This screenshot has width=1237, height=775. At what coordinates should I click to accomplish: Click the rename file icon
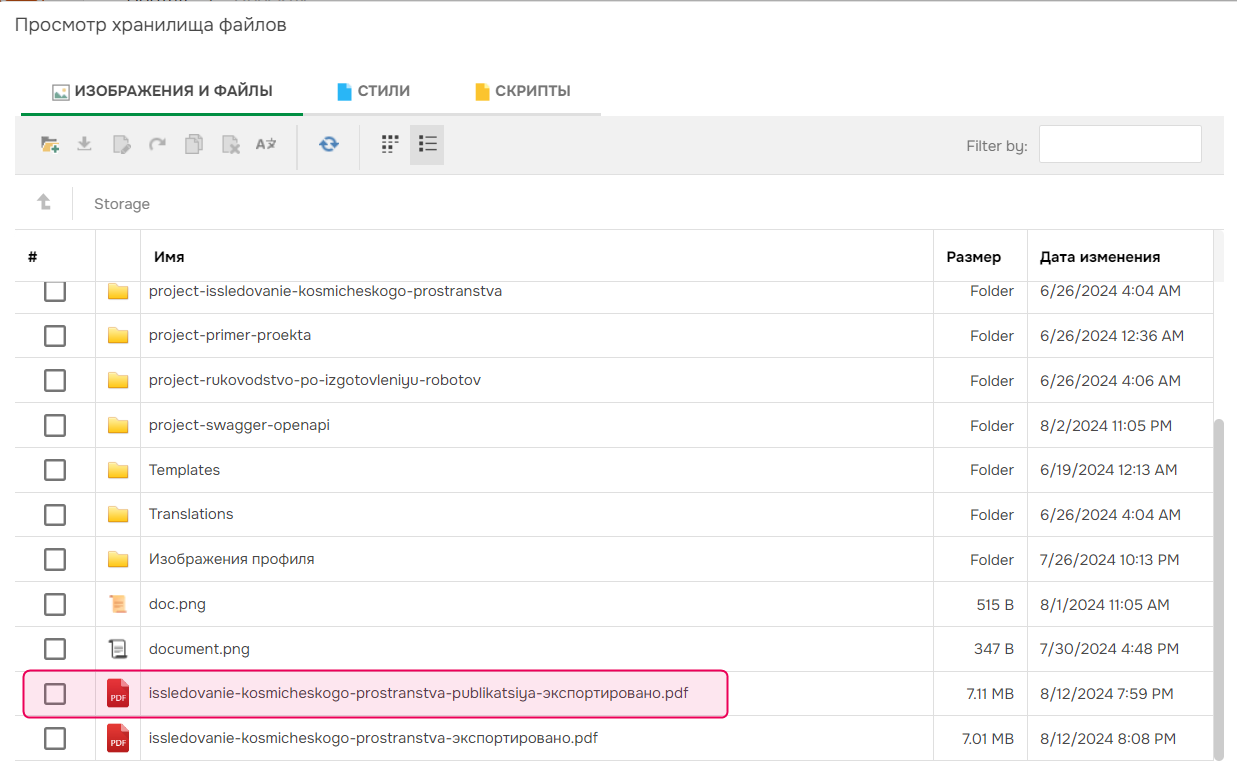pos(121,145)
